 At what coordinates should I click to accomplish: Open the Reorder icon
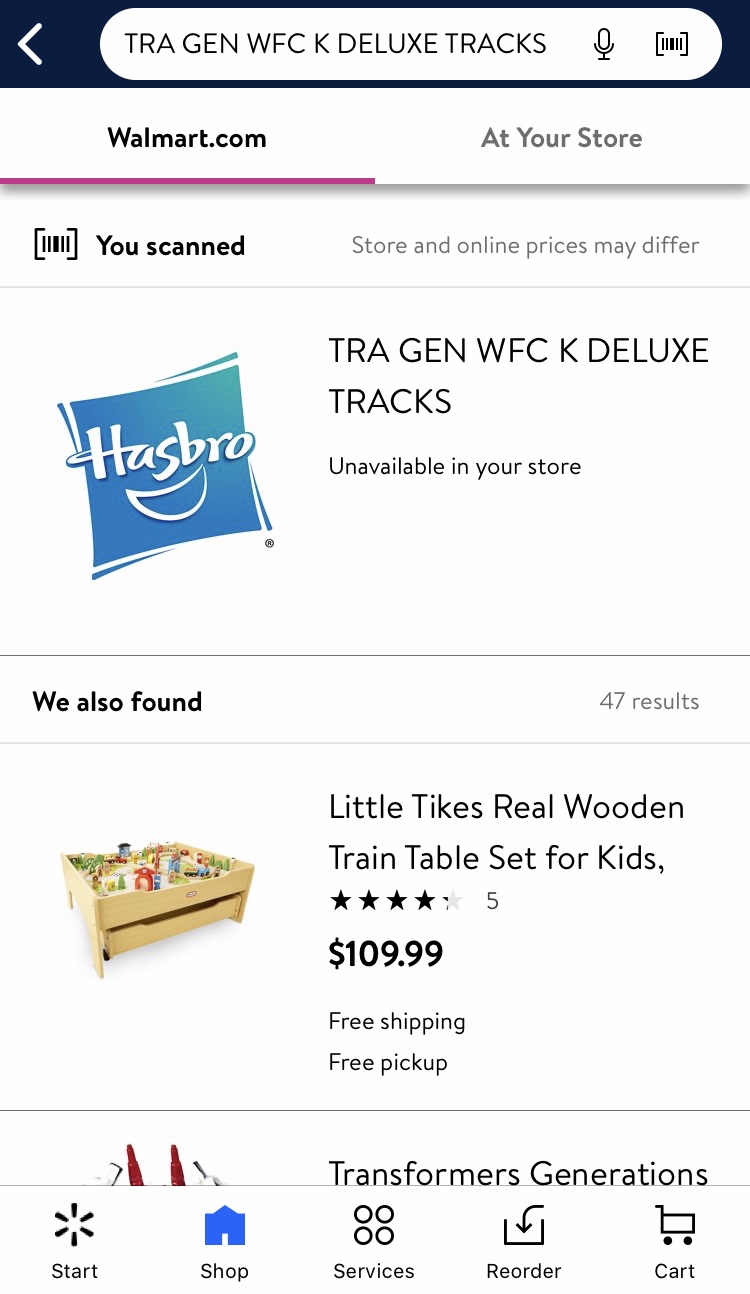[x=524, y=1226]
